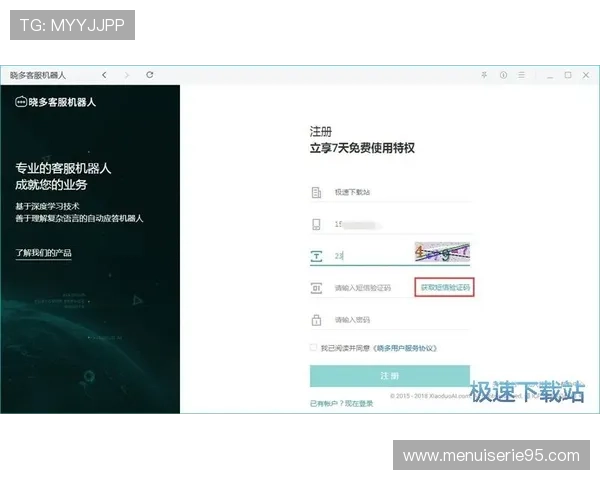Viewport: 600px width, 480px height.
Task: Click the 善于理解复杂语言的自动应答机器人 text
Action: coord(79,218)
